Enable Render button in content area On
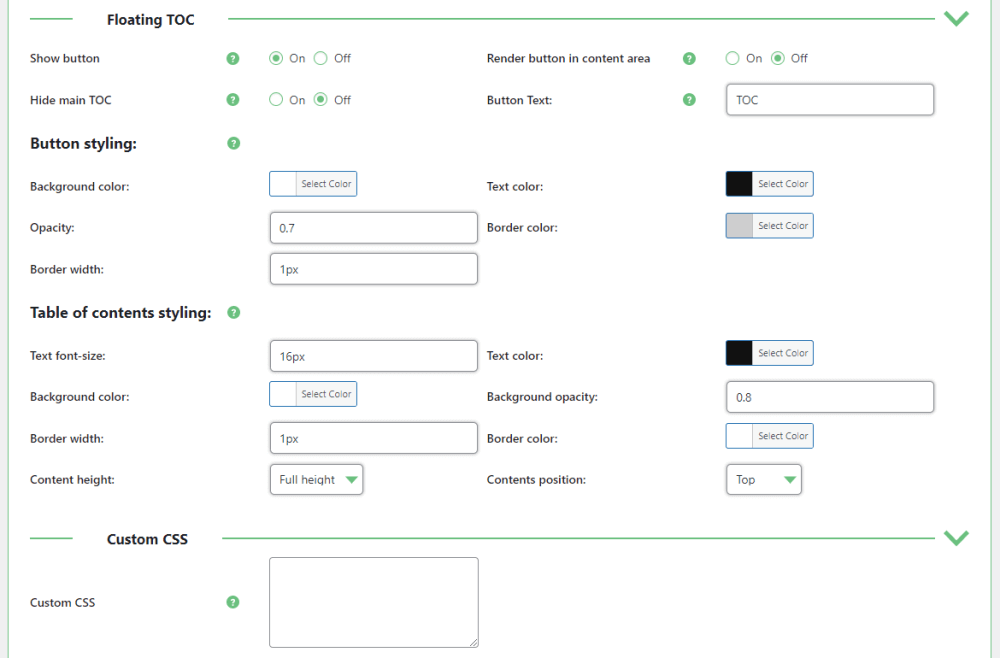 coord(733,59)
